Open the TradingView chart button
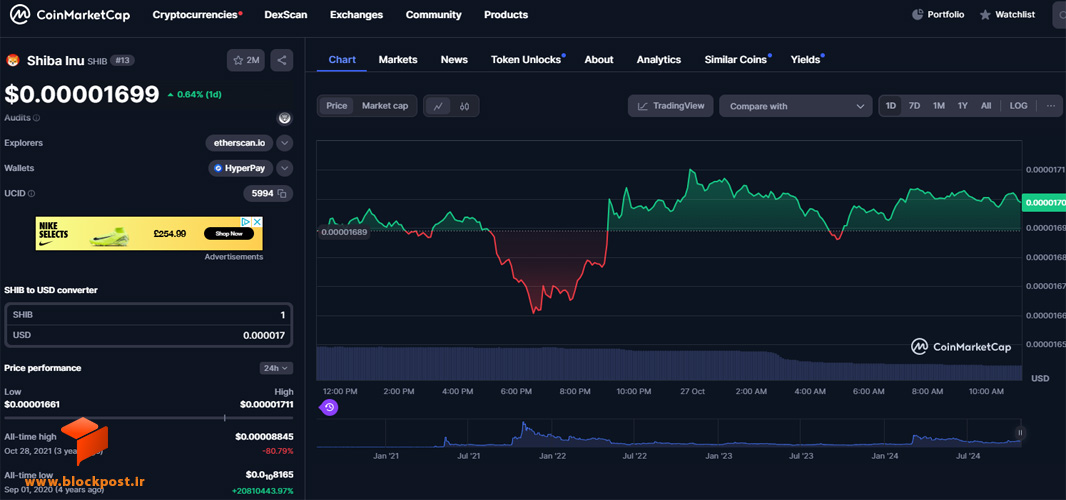The width and height of the screenshot is (1066, 500). tap(671, 106)
